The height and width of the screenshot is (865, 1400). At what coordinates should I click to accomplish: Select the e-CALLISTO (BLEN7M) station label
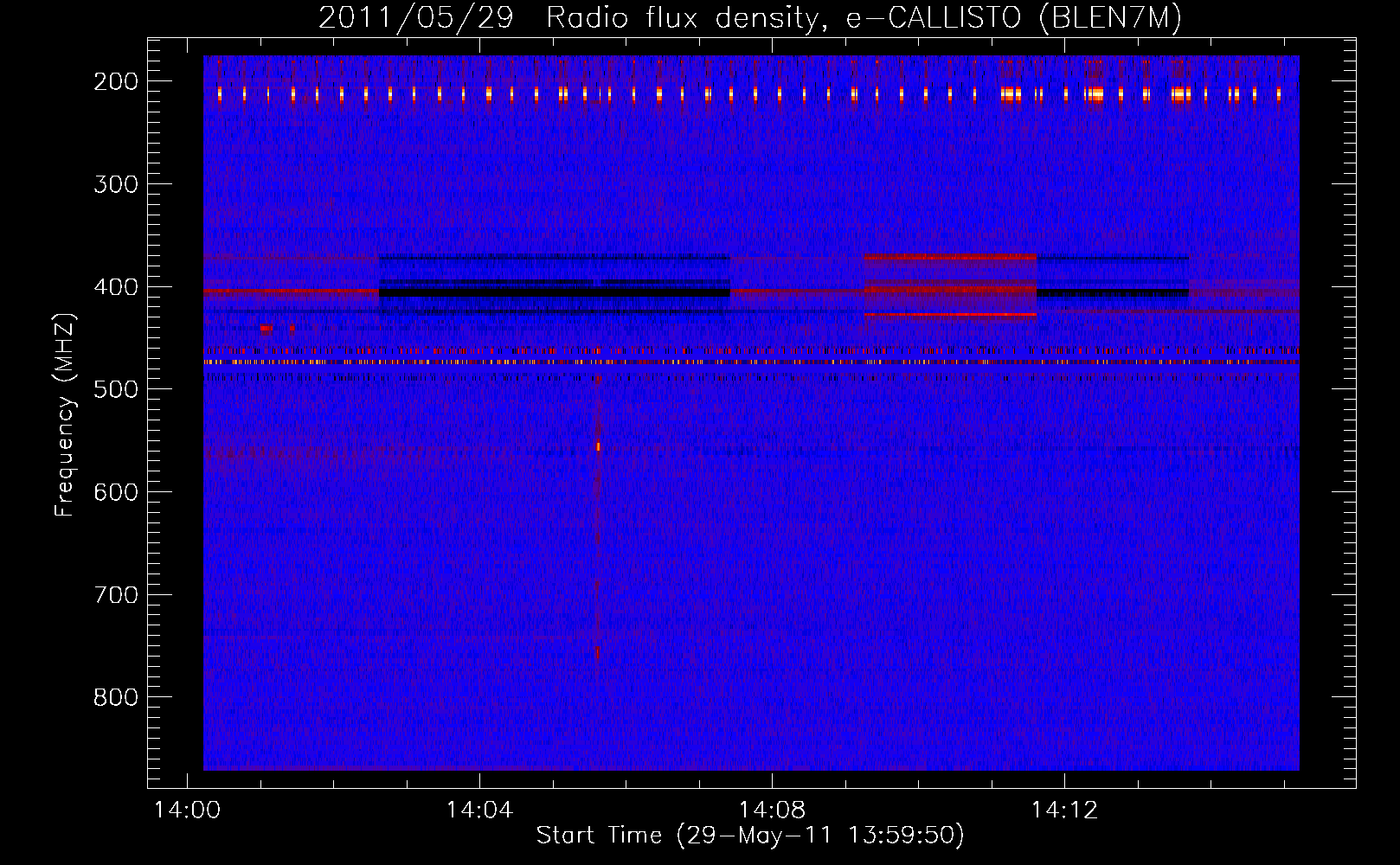pos(1014,17)
